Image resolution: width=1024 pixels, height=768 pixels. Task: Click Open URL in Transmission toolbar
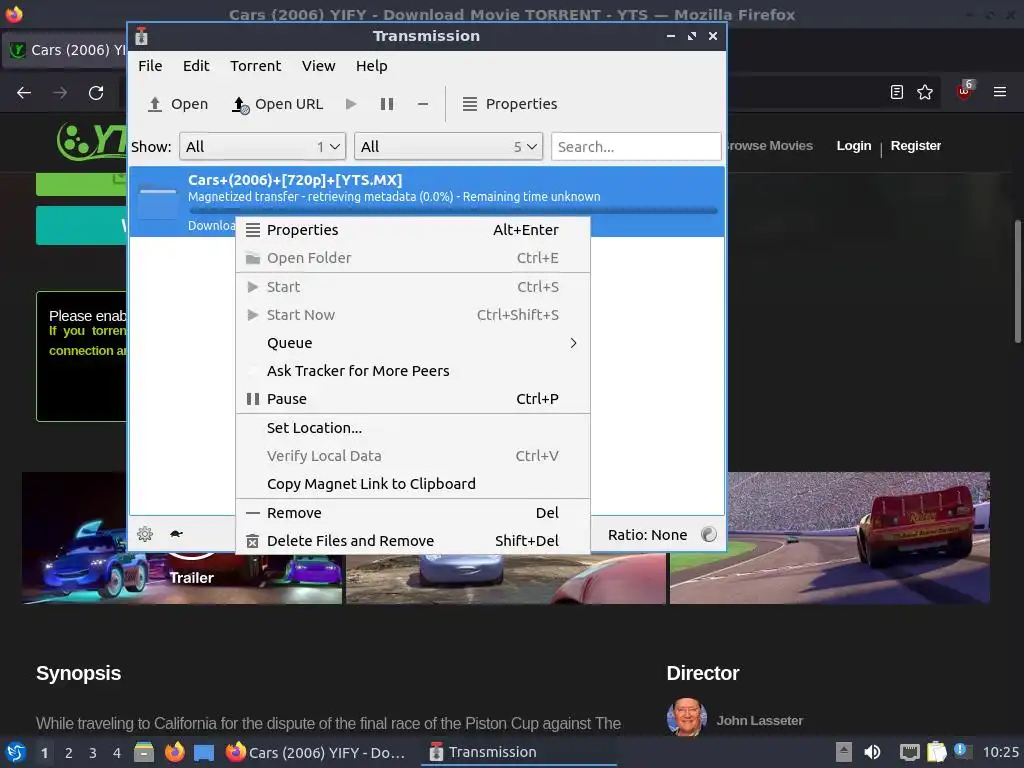278,104
